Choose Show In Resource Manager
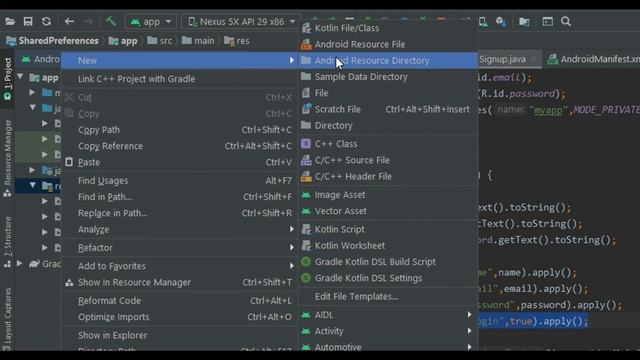Screen dimensions: 640x360 (x=180, y=282)
